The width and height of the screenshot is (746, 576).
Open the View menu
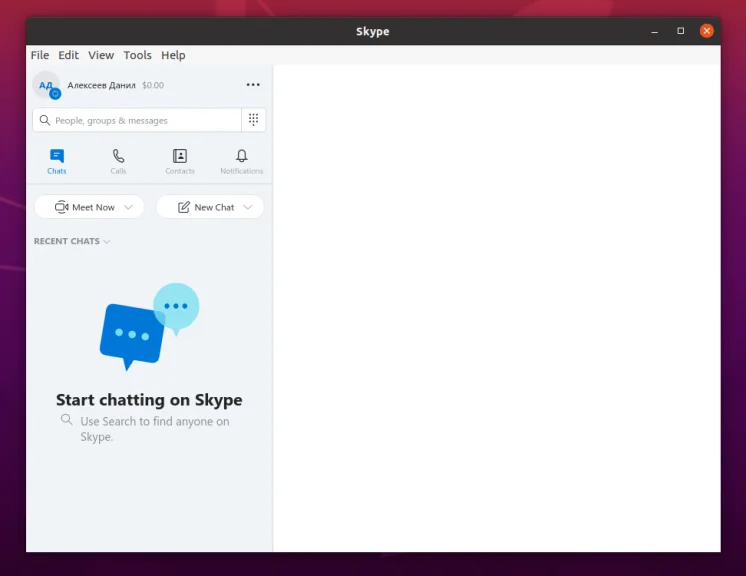[101, 55]
